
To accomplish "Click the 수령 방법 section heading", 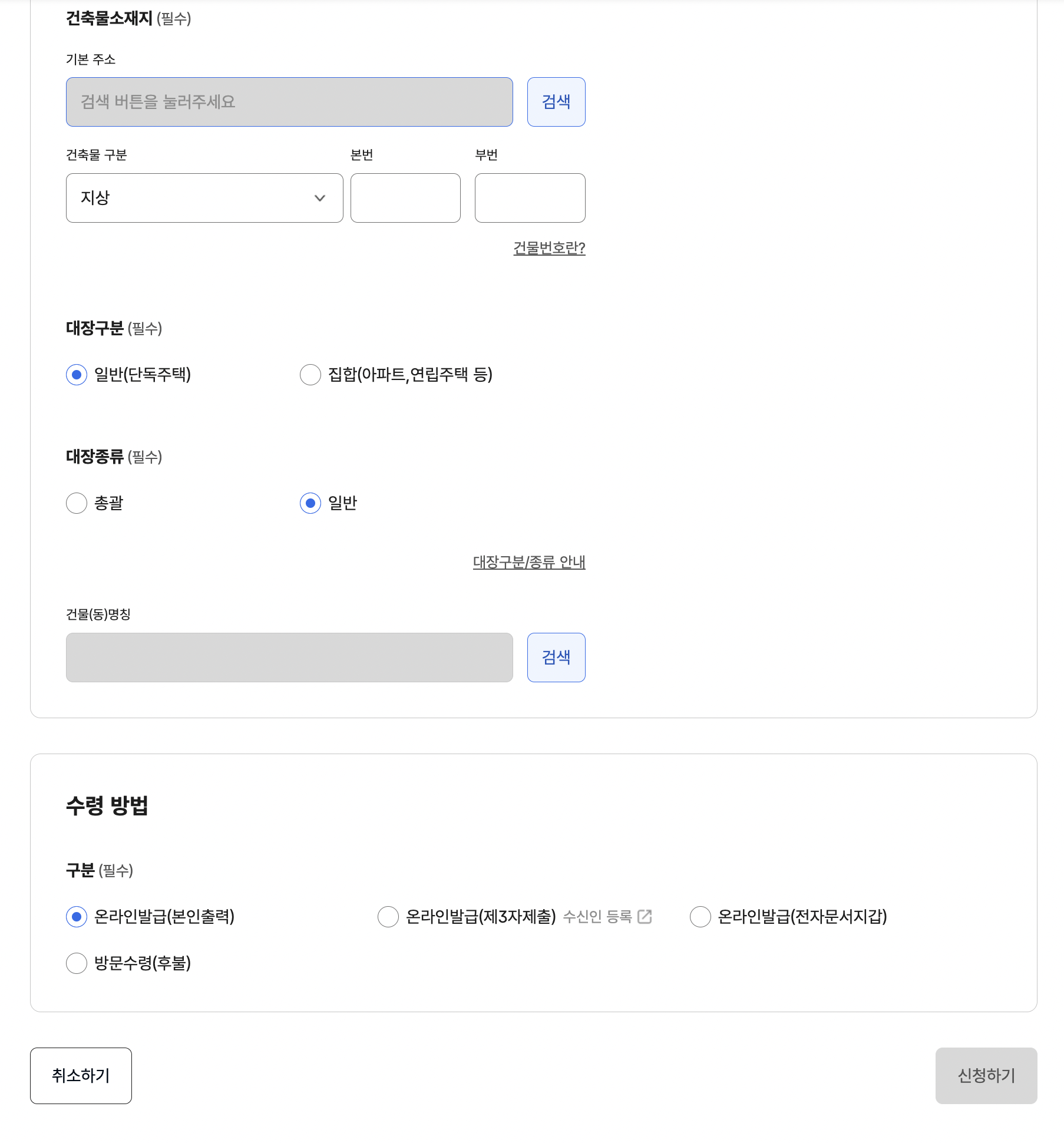I will [107, 805].
